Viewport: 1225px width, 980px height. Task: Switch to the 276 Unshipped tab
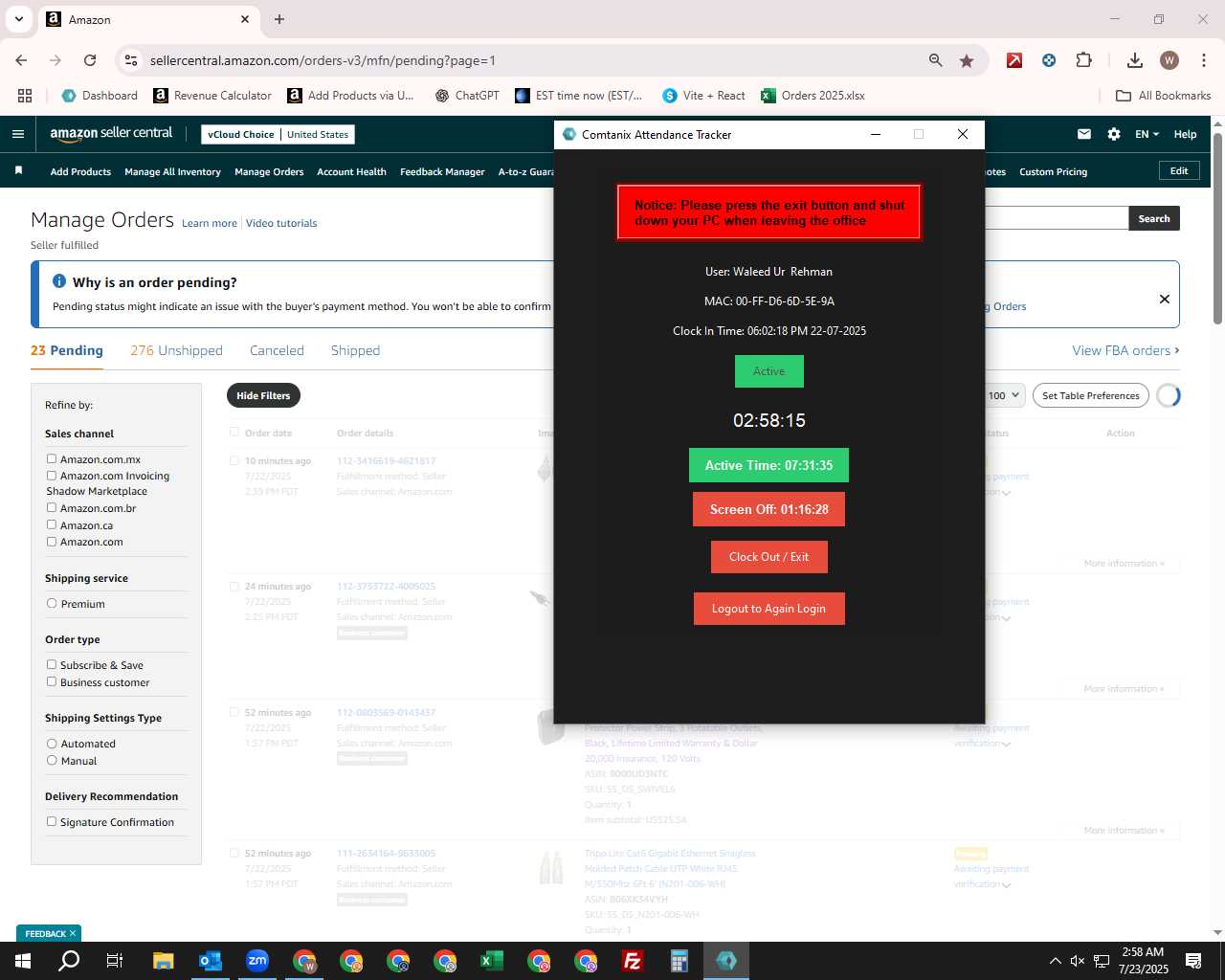176,350
